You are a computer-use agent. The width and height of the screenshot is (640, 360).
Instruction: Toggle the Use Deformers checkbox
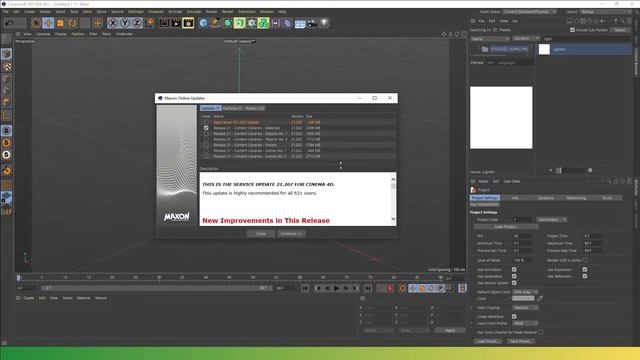(x=584, y=276)
